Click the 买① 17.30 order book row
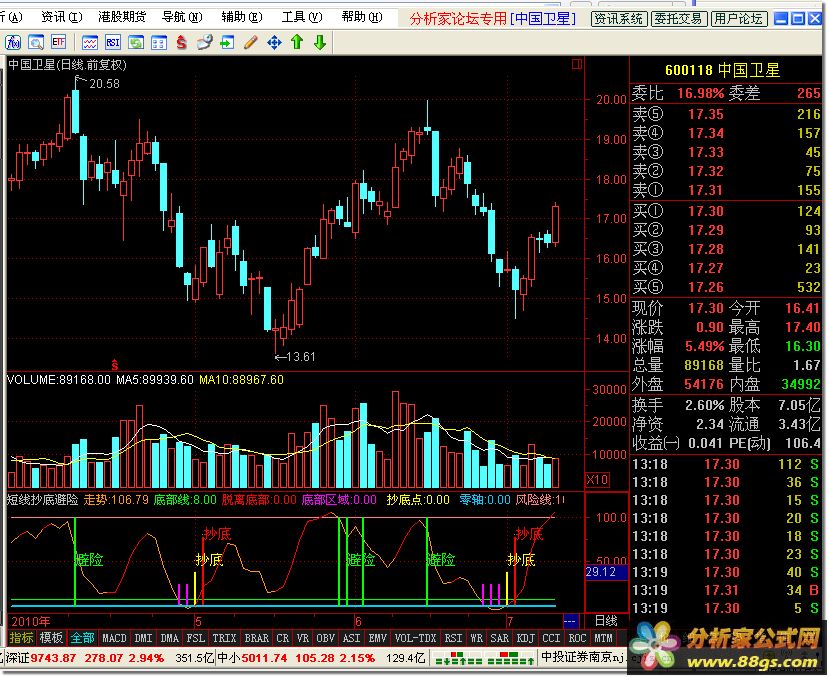Viewport: 829px width, 677px height. (726, 211)
